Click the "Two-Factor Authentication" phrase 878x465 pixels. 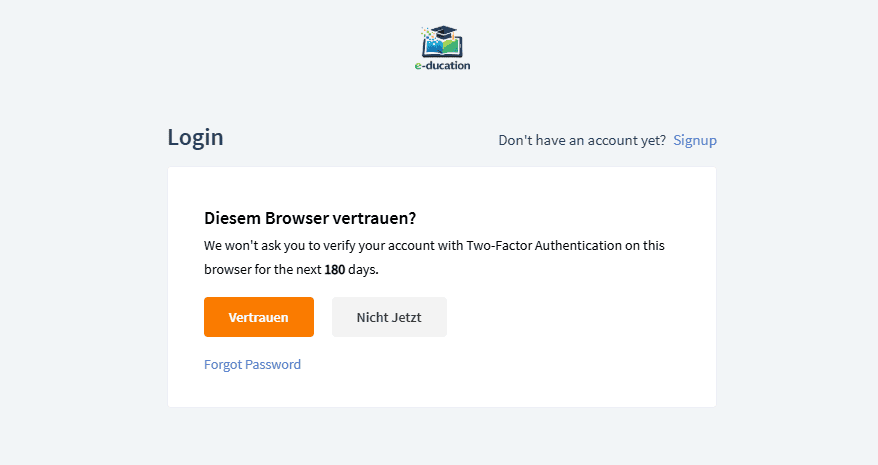coord(544,245)
